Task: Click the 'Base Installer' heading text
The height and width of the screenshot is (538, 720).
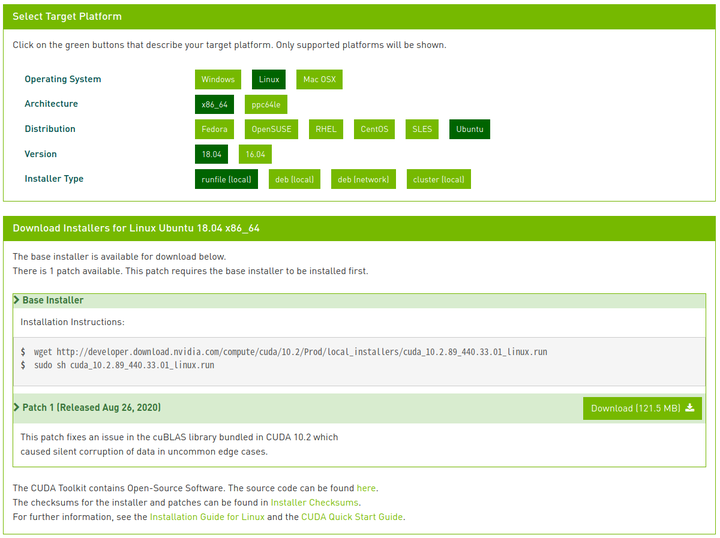Action: click(x=53, y=300)
